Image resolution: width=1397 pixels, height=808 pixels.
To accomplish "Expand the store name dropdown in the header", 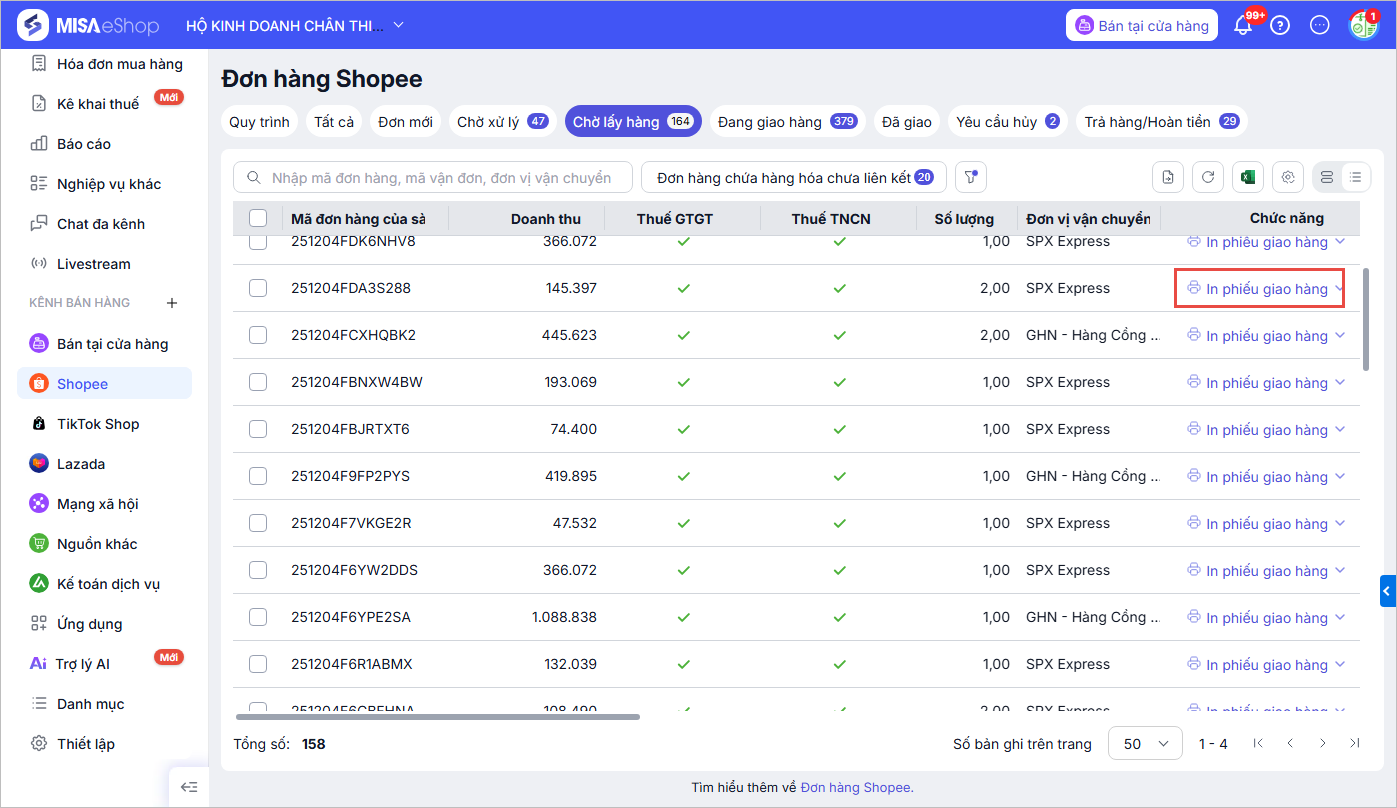I will pyautogui.click(x=399, y=25).
